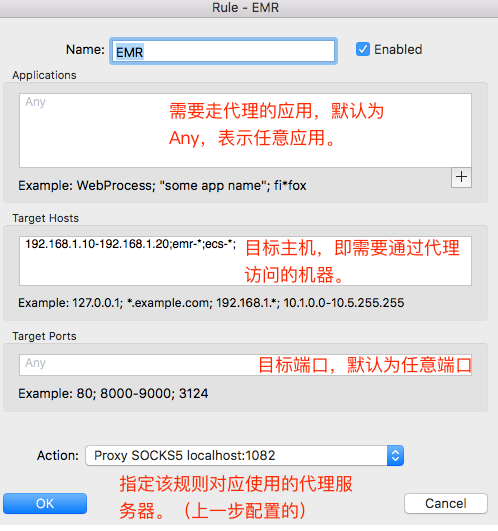Select the Proxy SOCKS5 localhost:1082 combo box
Viewport: 498px width, 531px height.
pyautogui.click(x=244, y=455)
